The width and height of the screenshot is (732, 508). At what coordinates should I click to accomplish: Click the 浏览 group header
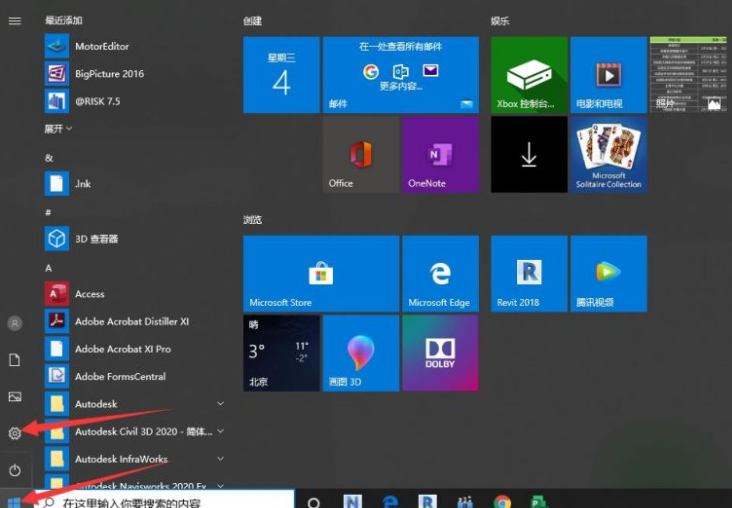[252, 219]
